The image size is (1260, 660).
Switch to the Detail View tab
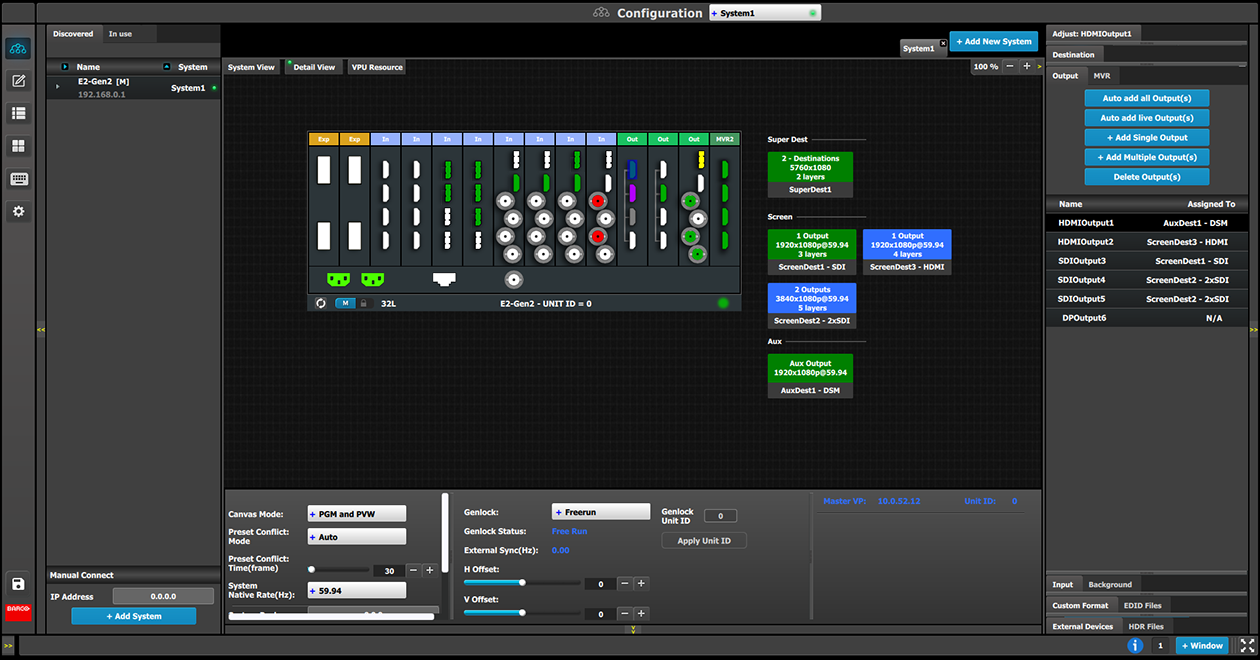314,67
